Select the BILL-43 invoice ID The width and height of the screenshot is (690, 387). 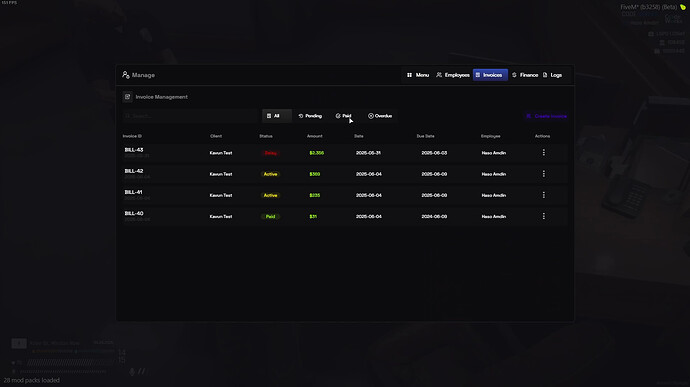point(134,150)
